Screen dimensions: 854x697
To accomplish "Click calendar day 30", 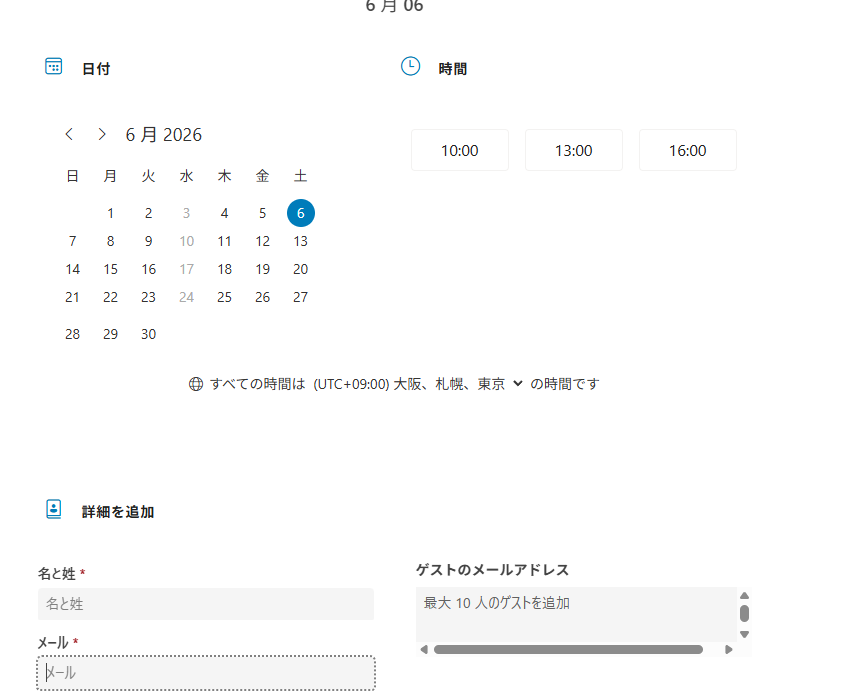I will [149, 334].
